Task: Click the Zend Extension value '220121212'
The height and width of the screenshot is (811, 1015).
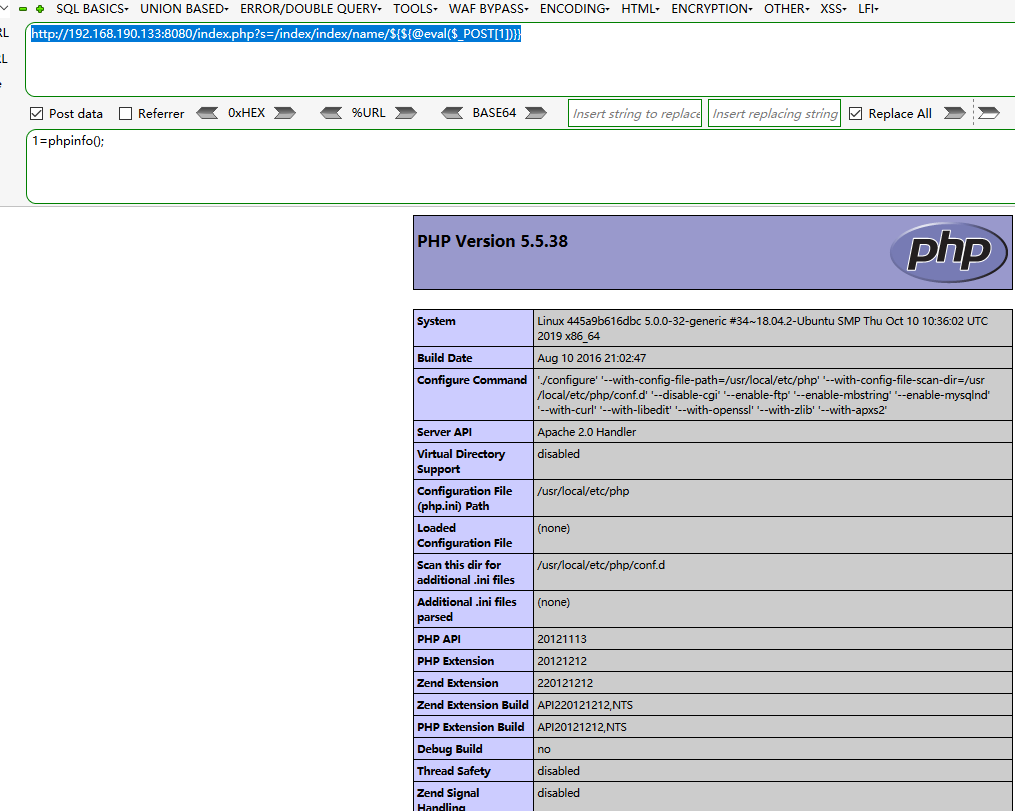Action: tap(565, 683)
